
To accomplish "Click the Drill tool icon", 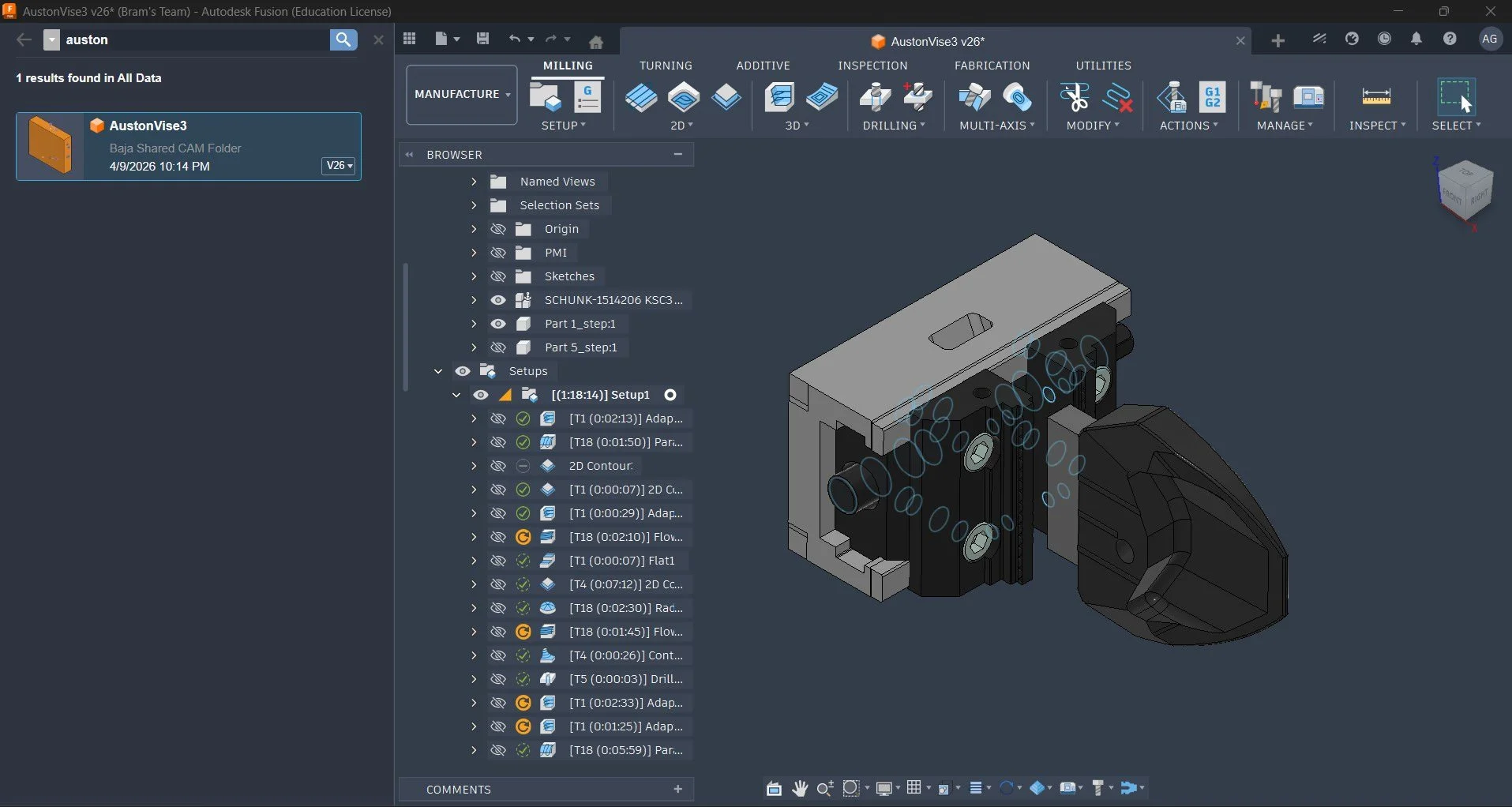I will [875, 97].
